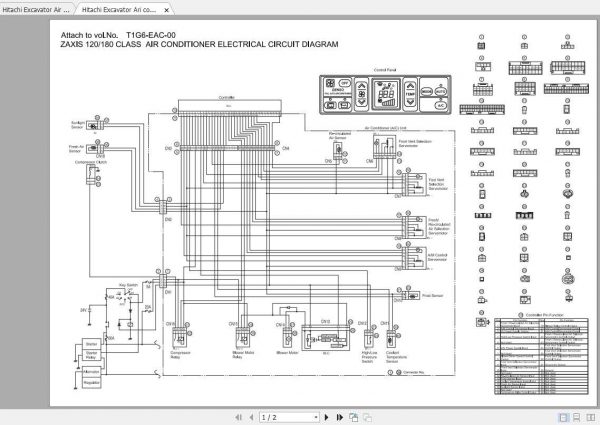Click the TEMP up arrow on control panel drawing
The height and width of the screenshot is (425, 600).
[410, 86]
